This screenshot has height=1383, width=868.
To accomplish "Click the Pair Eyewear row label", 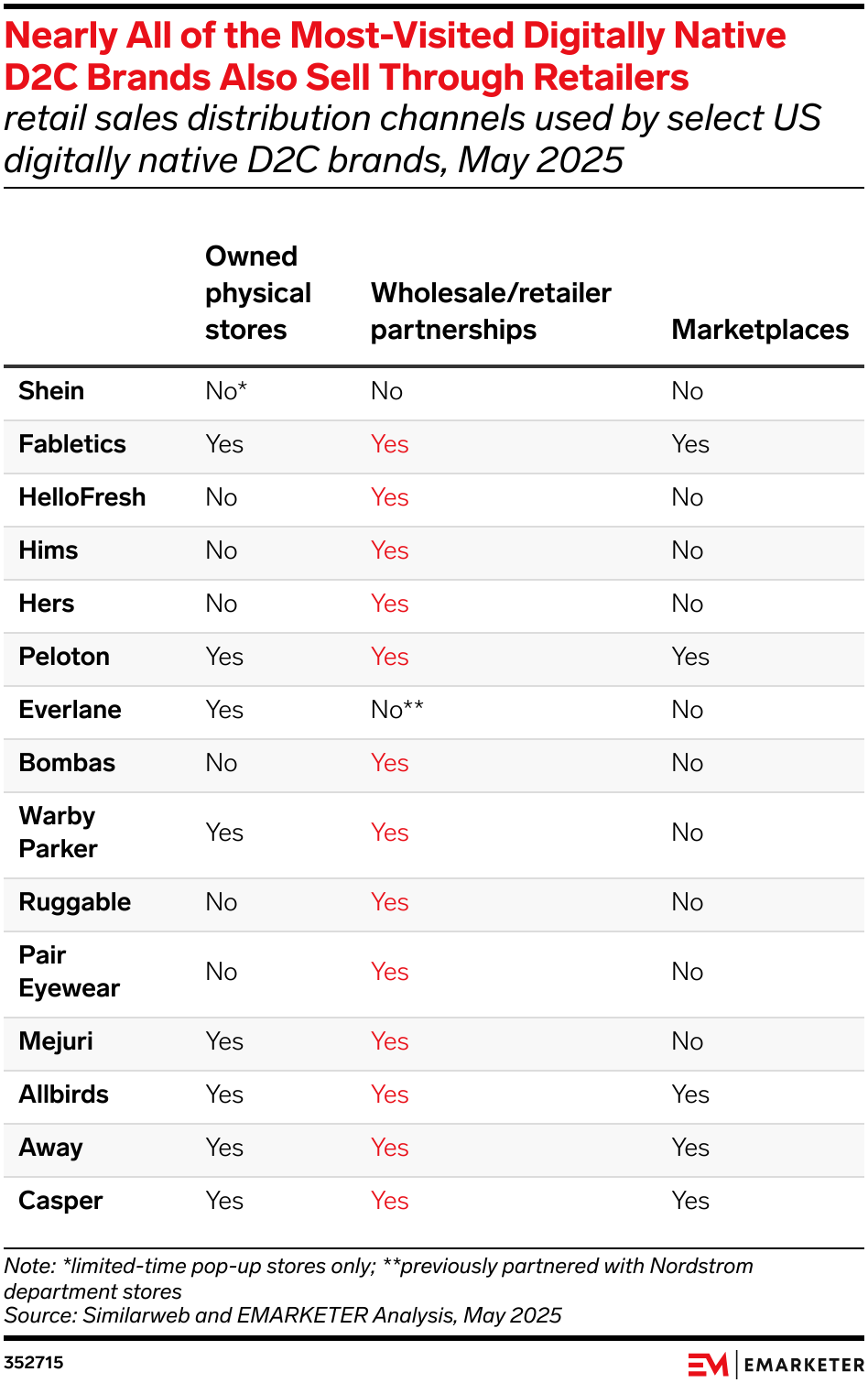I will [69, 972].
